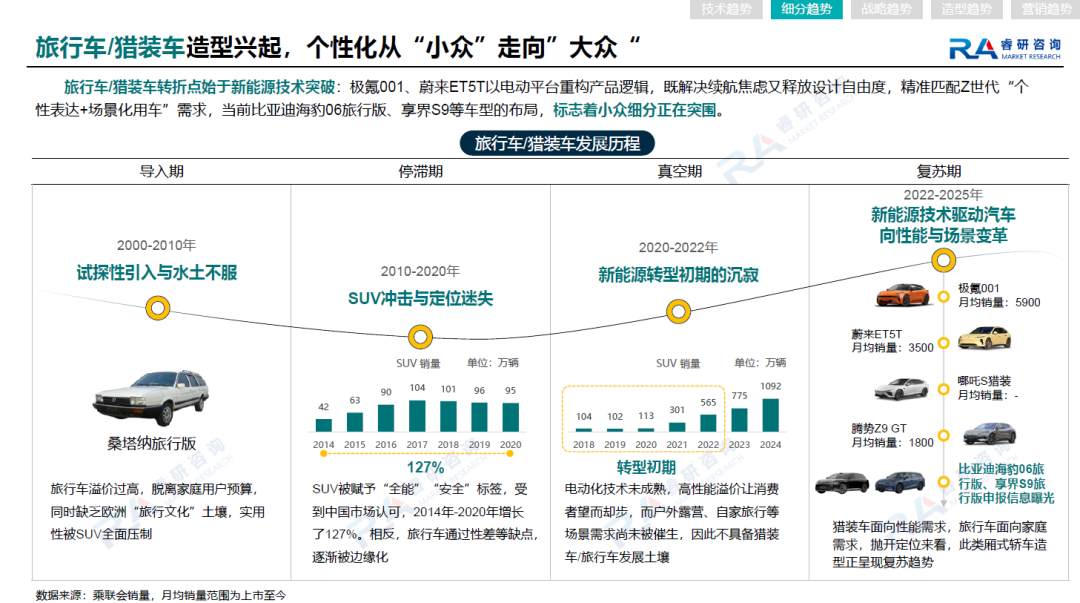The image size is (1080, 603).
Task: Click the timeline marker under SUV冲击与定位迷失
Action: tap(420, 337)
